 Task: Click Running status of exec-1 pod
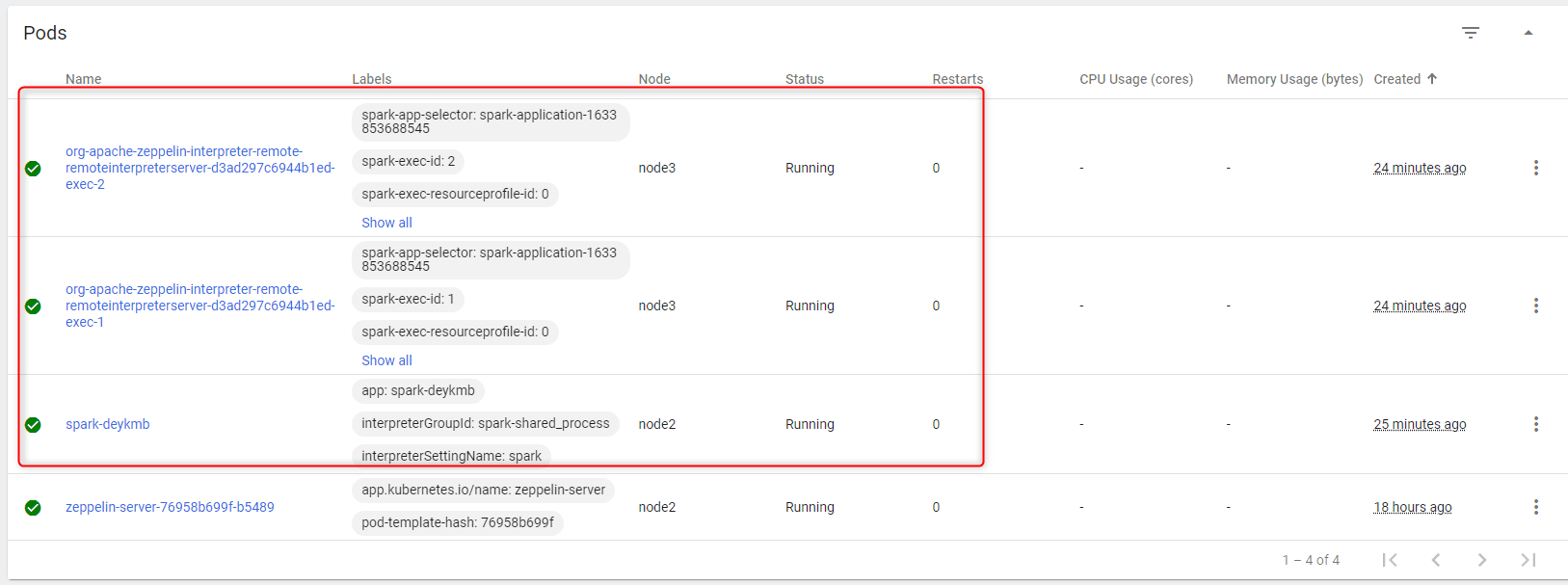(810, 306)
